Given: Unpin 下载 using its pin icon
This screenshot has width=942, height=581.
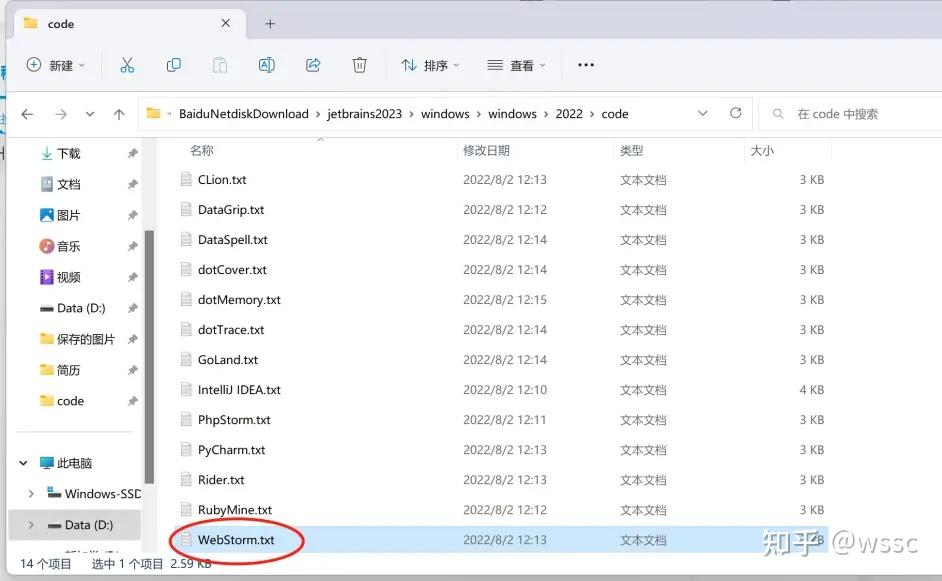Looking at the screenshot, I should [x=132, y=153].
